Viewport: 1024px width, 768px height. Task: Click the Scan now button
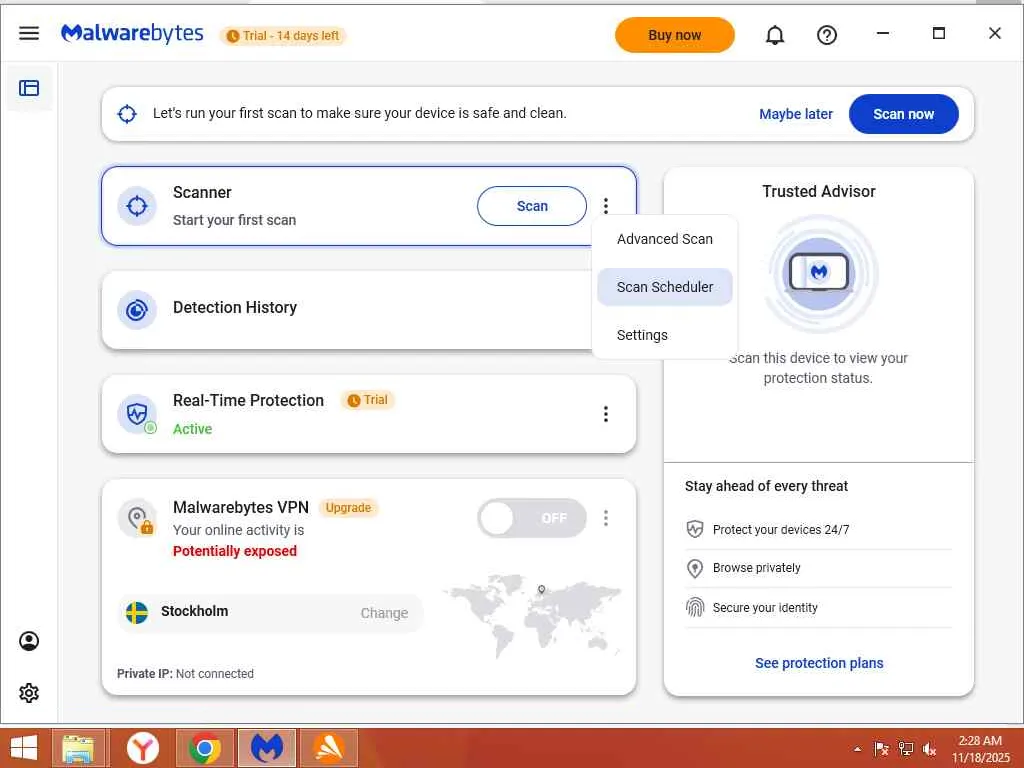click(904, 114)
